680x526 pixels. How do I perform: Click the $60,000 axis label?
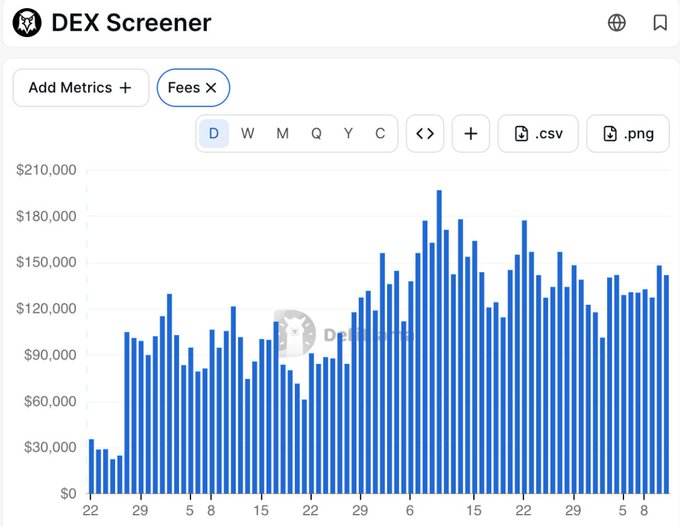click(x=50, y=401)
